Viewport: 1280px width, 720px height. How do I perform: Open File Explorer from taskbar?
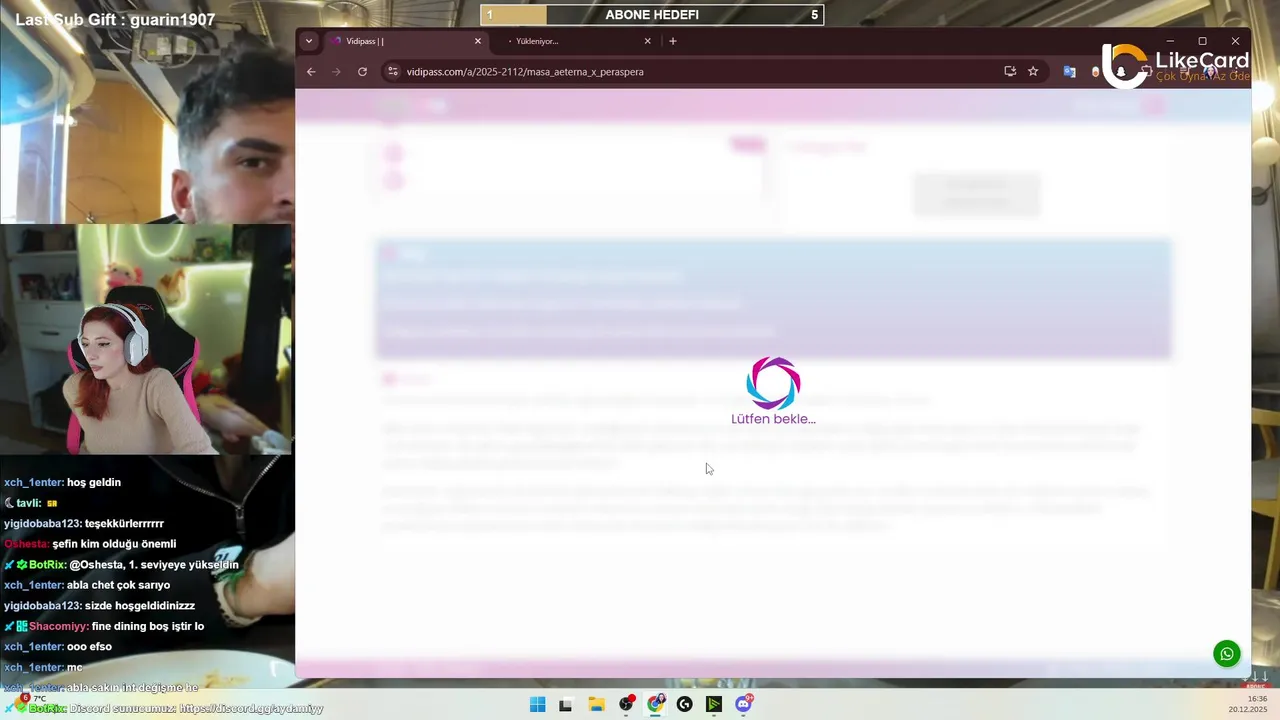tap(596, 704)
